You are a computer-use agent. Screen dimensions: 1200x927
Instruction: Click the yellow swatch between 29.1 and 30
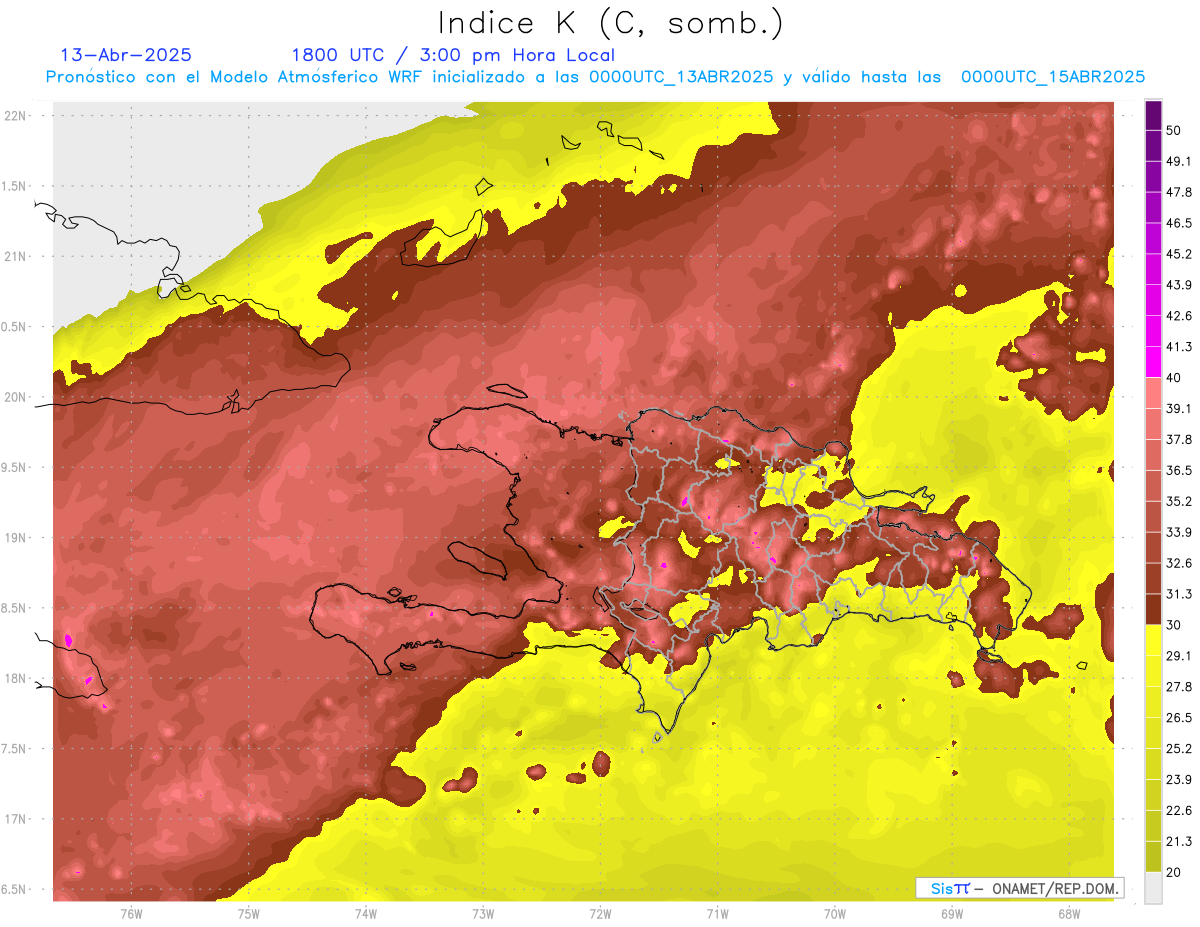point(1153,640)
